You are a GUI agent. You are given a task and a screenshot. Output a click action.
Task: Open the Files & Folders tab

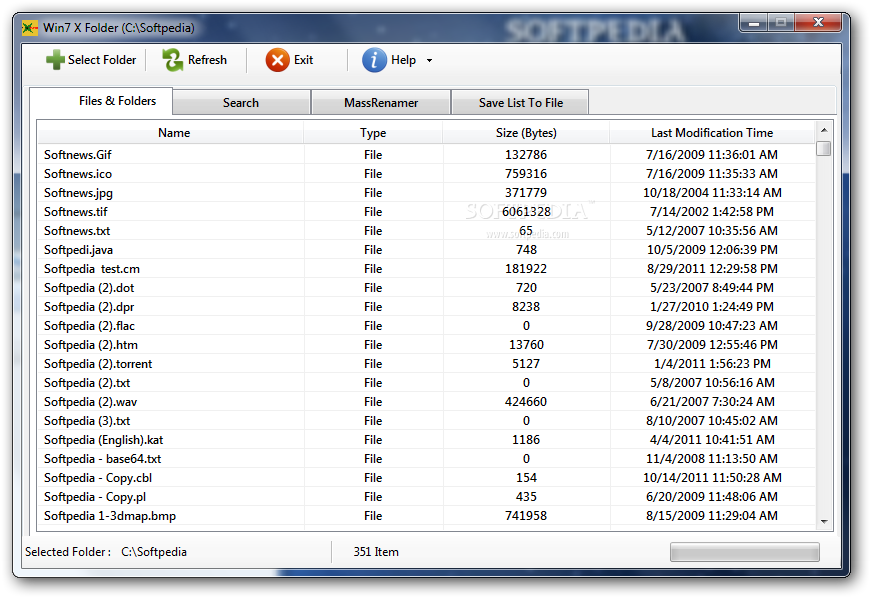click(x=101, y=100)
